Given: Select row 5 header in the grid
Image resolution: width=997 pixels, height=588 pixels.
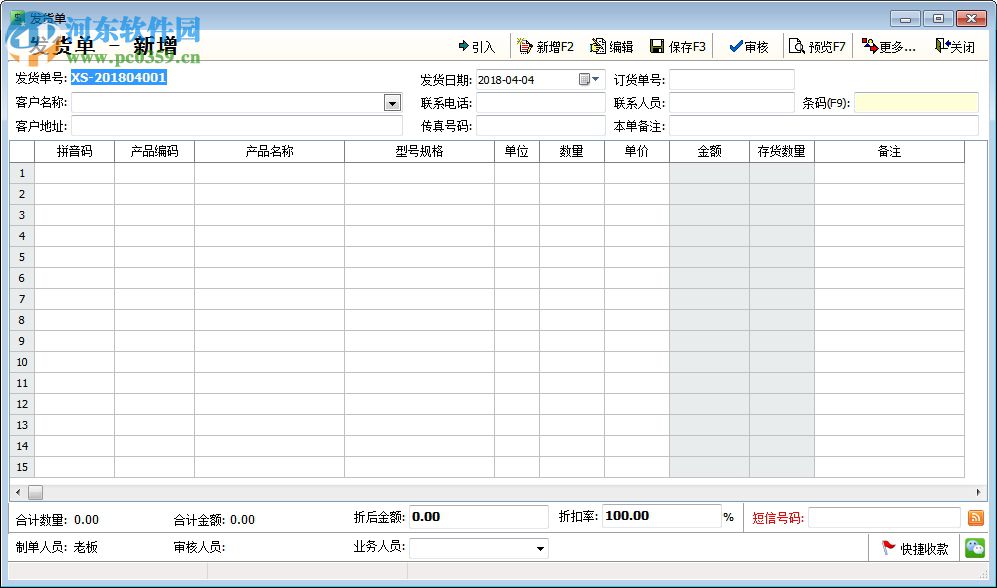Looking at the screenshot, I should 22,257.
